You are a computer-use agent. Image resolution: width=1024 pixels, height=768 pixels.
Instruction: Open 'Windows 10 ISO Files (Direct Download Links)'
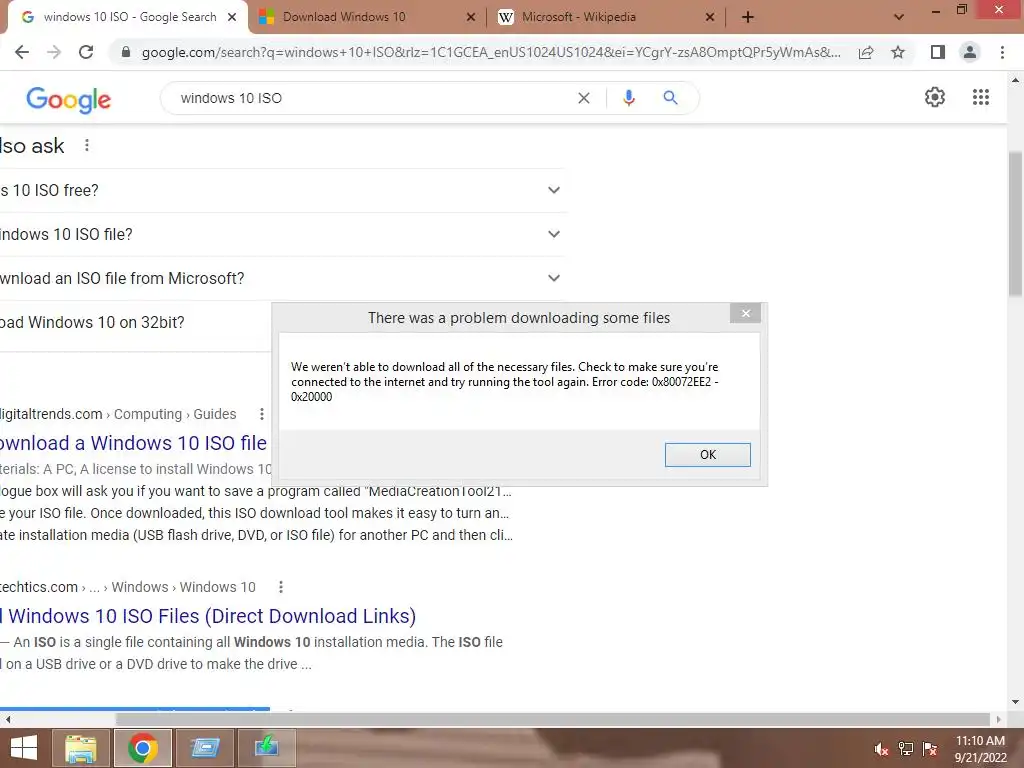(x=208, y=616)
